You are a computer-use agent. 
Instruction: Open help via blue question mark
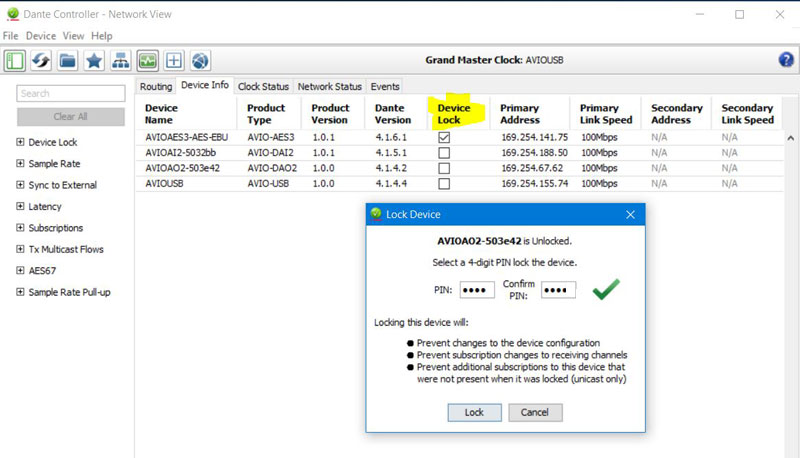point(786,60)
